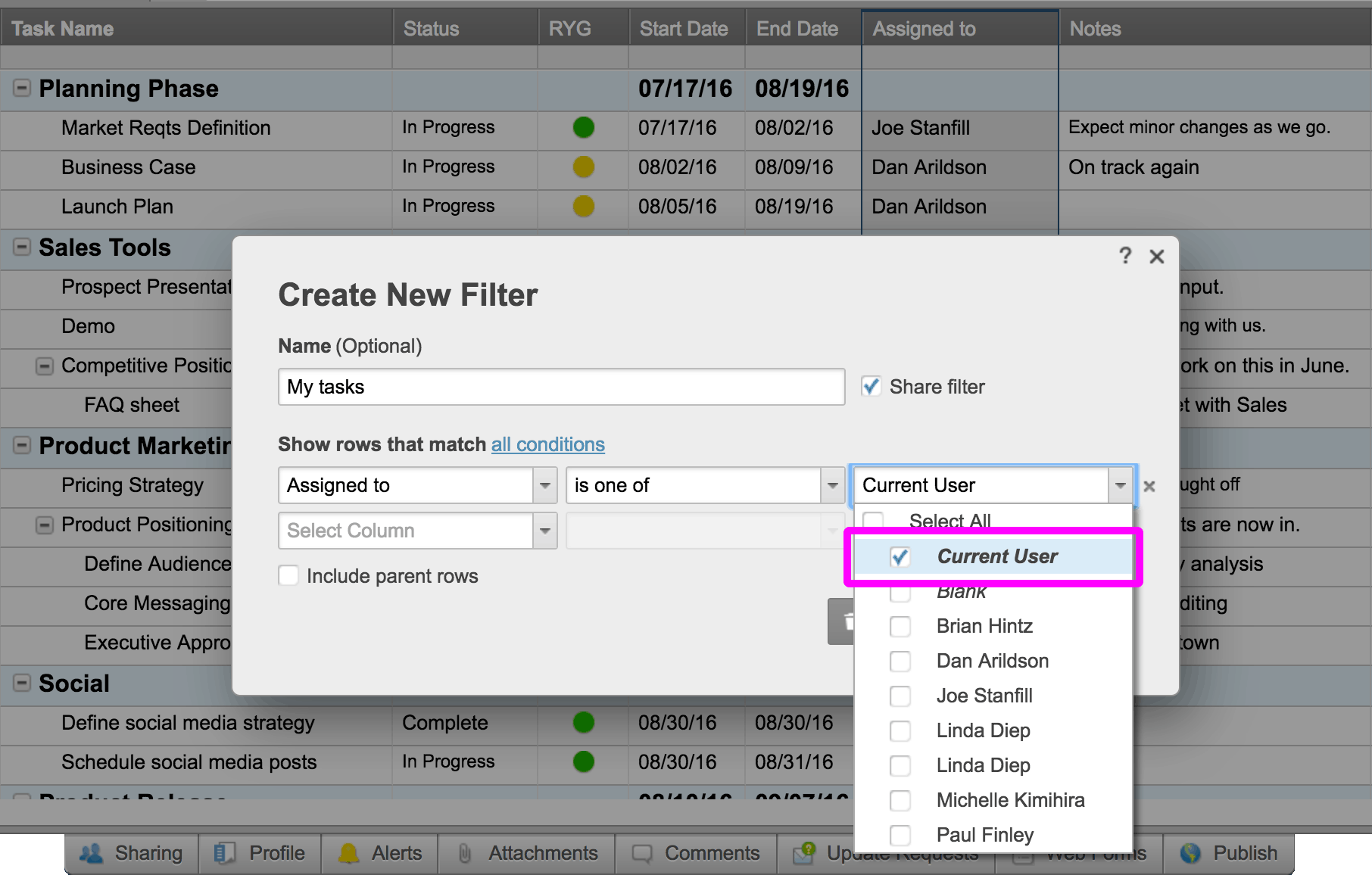This screenshot has height=875, width=1372.
Task: Uncheck the Share filter checkbox
Action: pyautogui.click(x=871, y=387)
